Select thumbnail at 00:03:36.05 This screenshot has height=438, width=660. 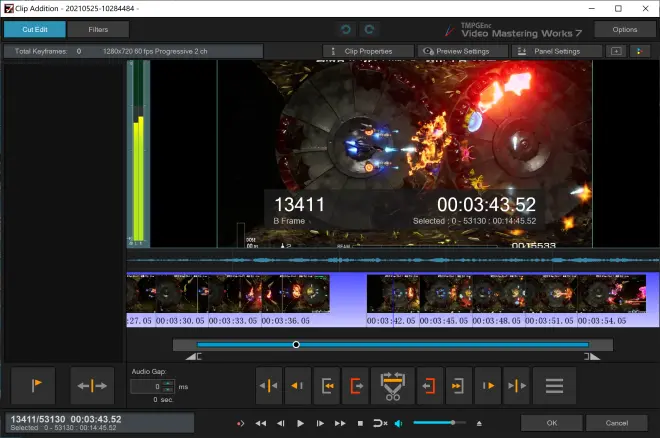295,293
